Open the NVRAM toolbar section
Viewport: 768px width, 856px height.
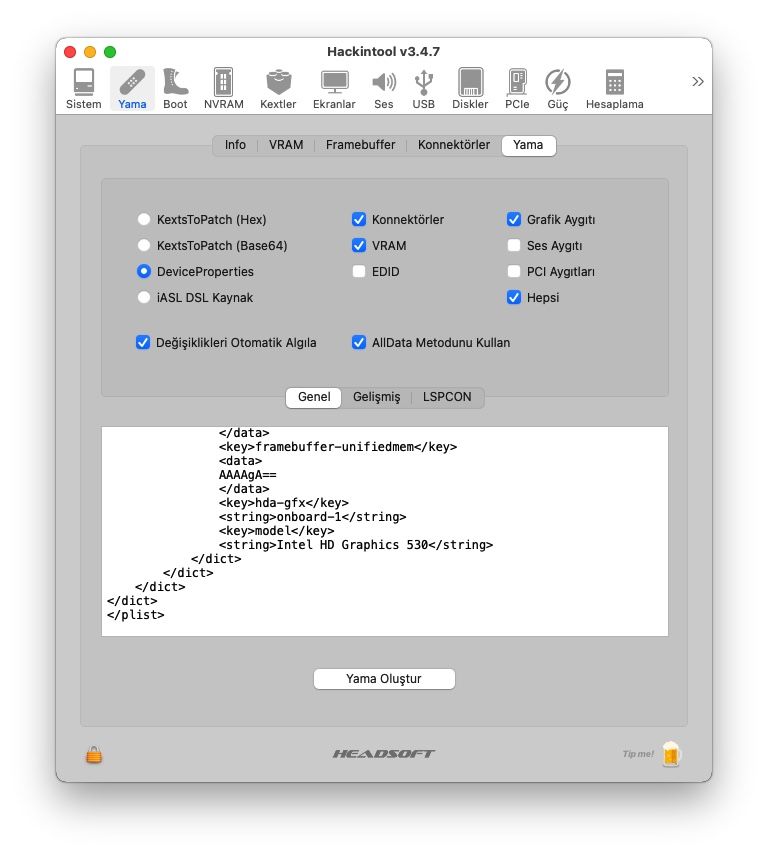[x=223, y=88]
